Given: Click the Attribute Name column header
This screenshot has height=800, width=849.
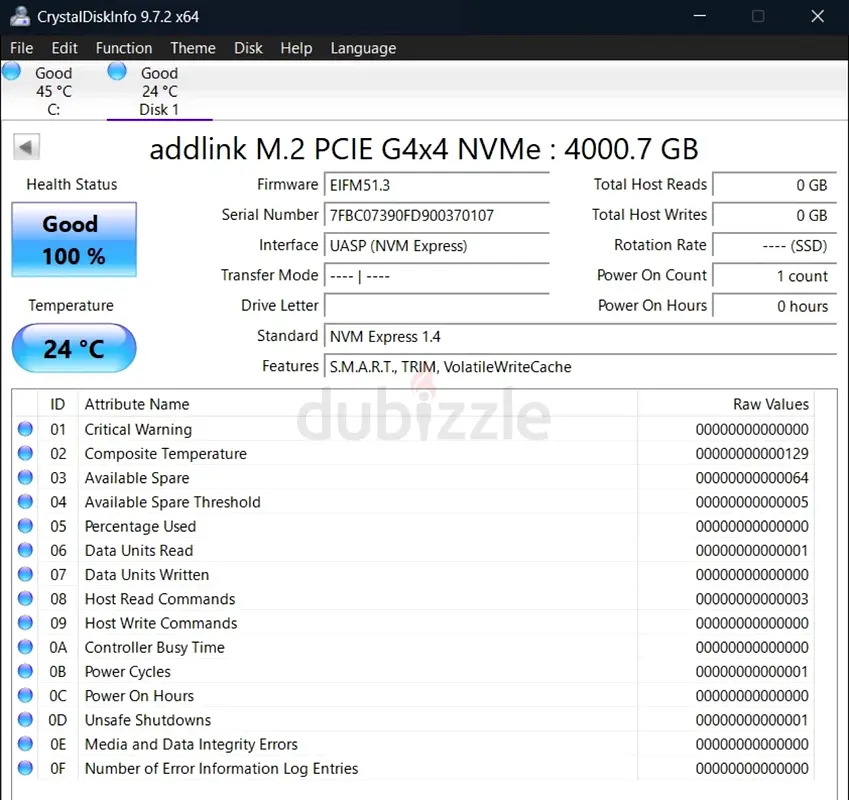Looking at the screenshot, I should tap(358, 404).
